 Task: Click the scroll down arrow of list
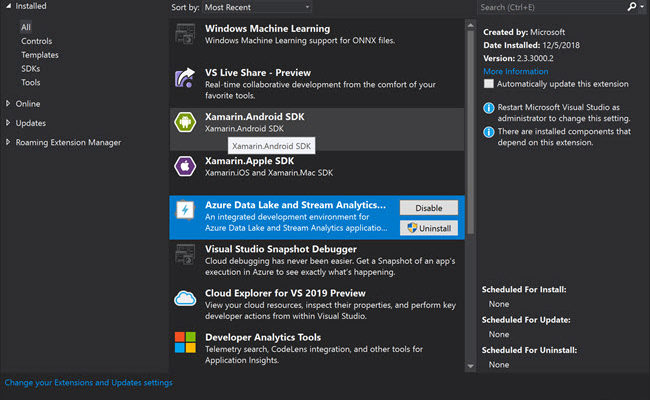pyautogui.click(x=471, y=366)
